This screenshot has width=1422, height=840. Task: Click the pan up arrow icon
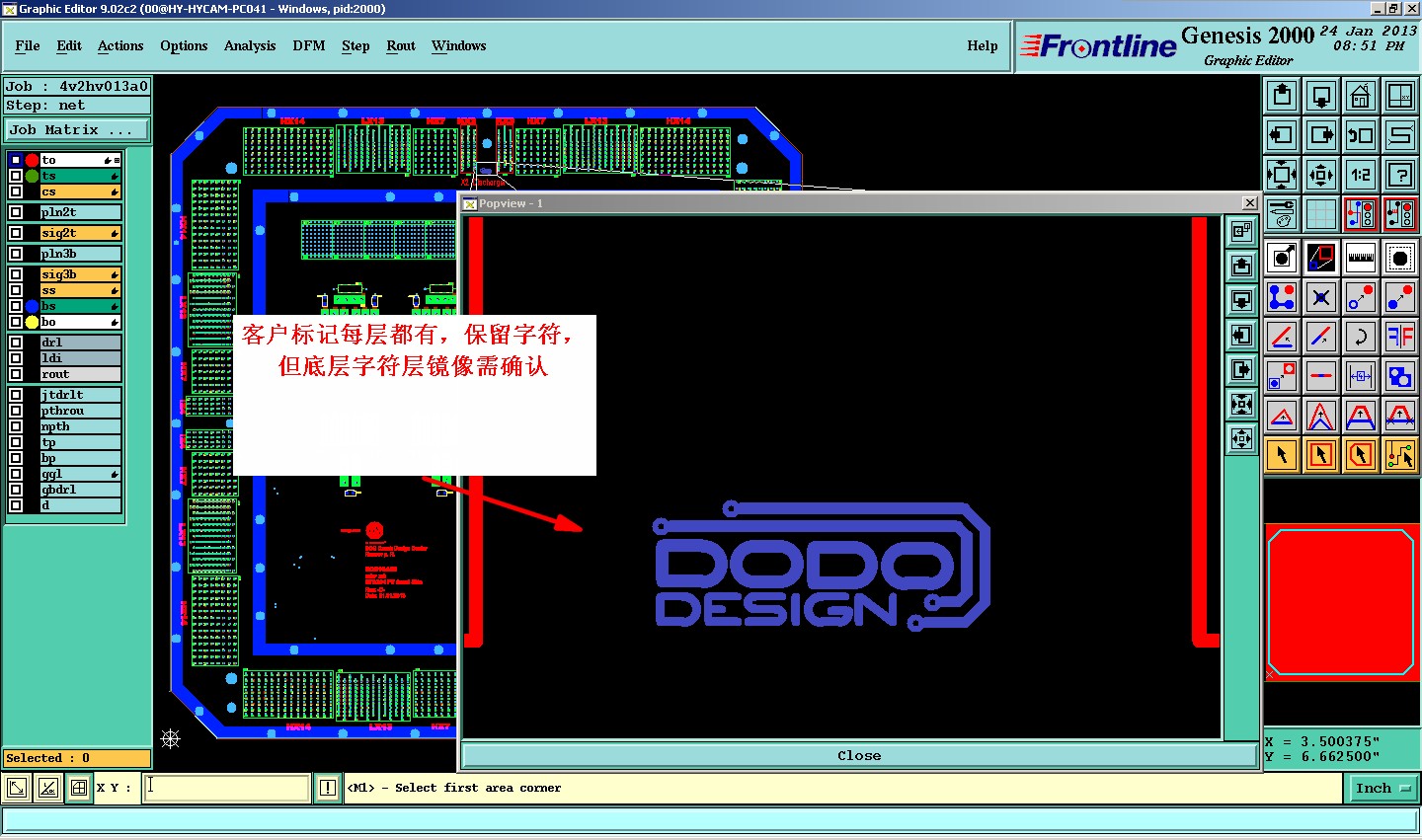pyautogui.click(x=1282, y=96)
